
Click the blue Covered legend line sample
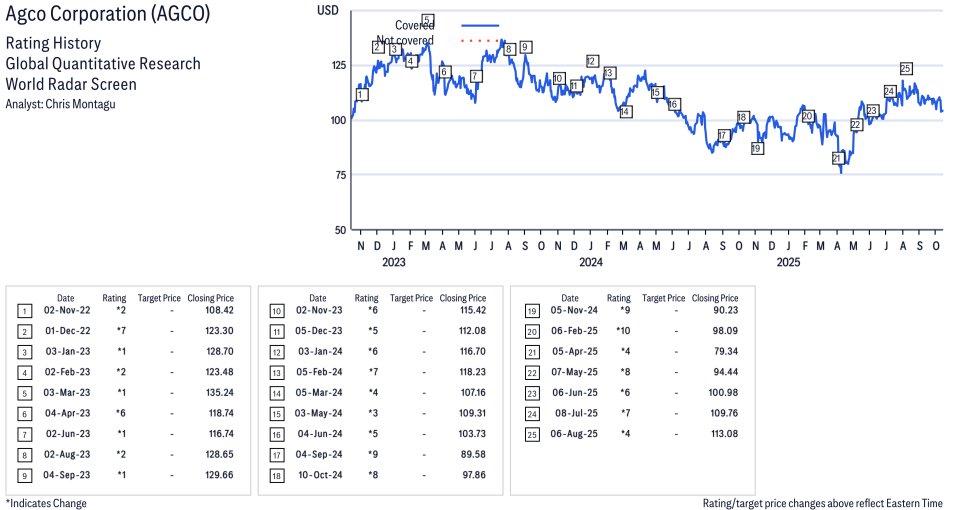pyautogui.click(x=480, y=25)
